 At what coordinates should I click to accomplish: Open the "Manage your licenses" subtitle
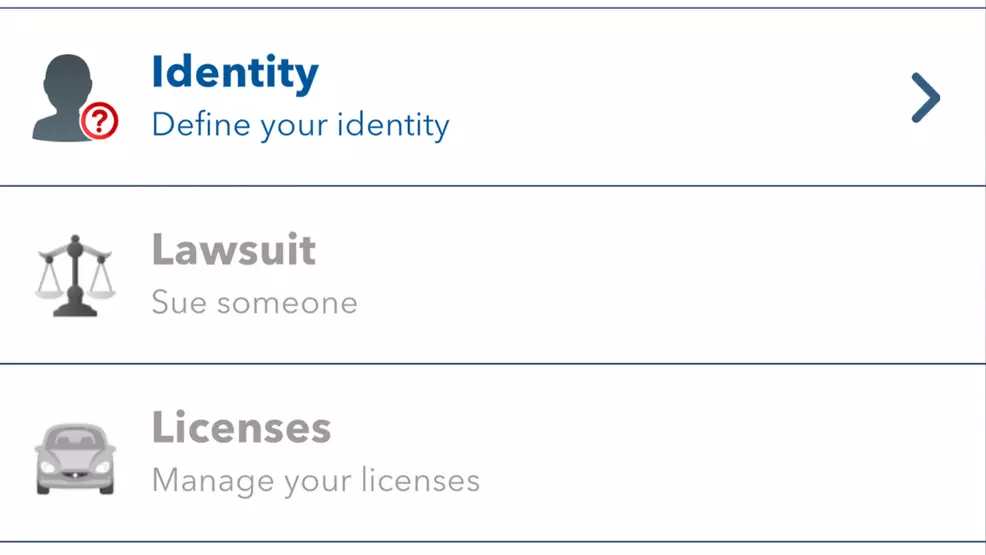pos(315,481)
